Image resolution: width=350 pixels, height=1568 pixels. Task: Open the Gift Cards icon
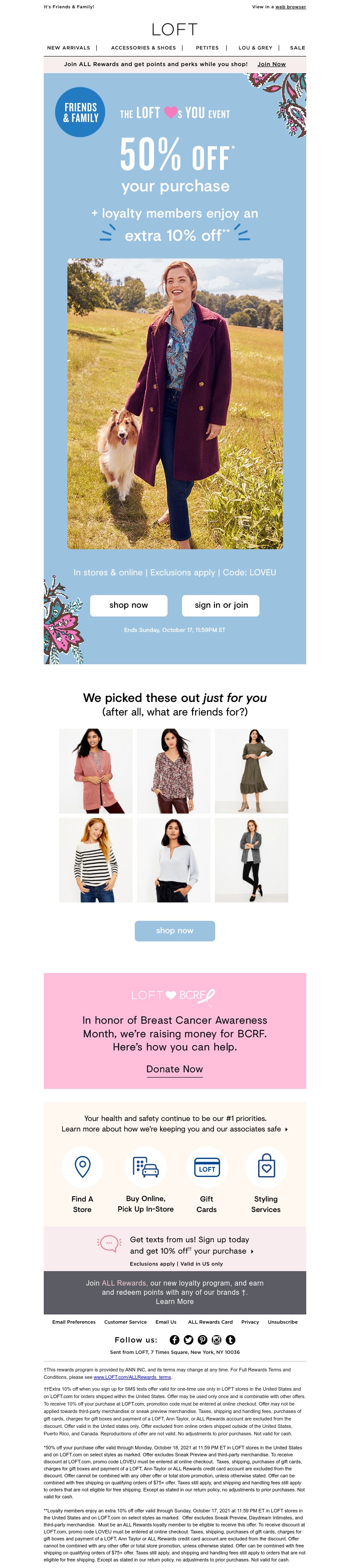(206, 1167)
